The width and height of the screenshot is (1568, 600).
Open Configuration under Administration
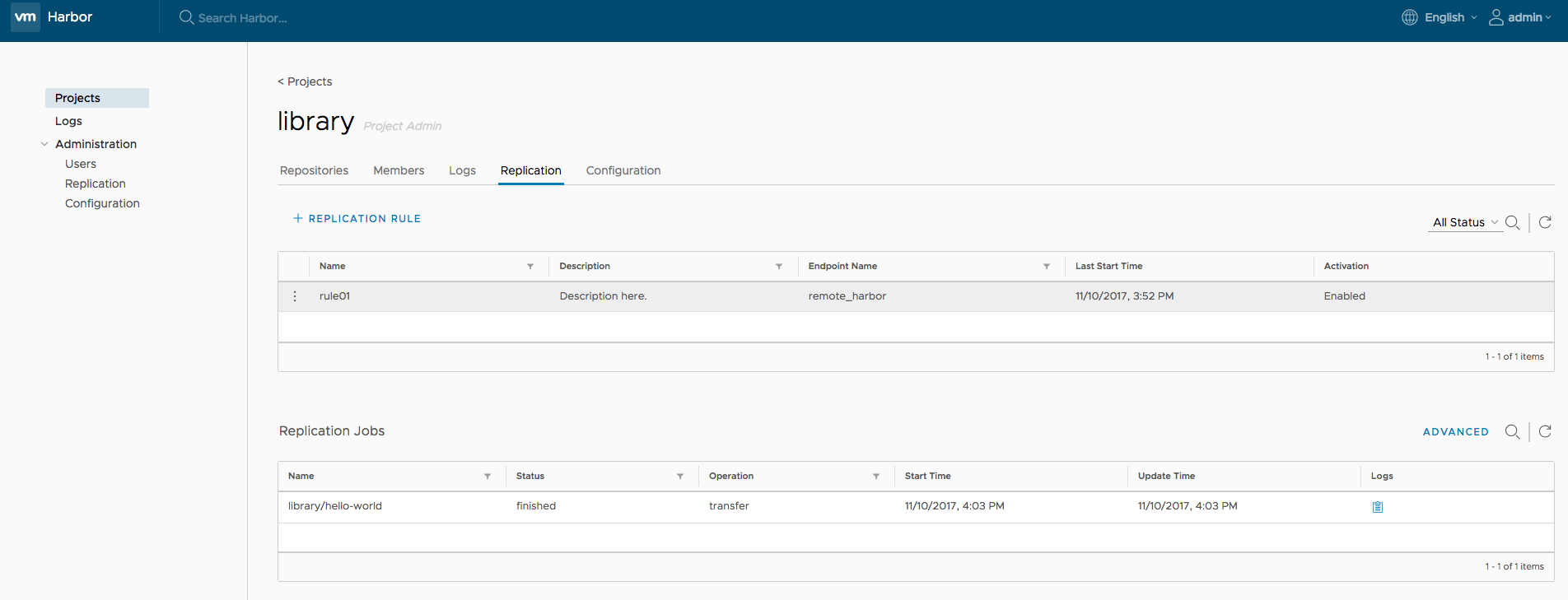coord(102,203)
